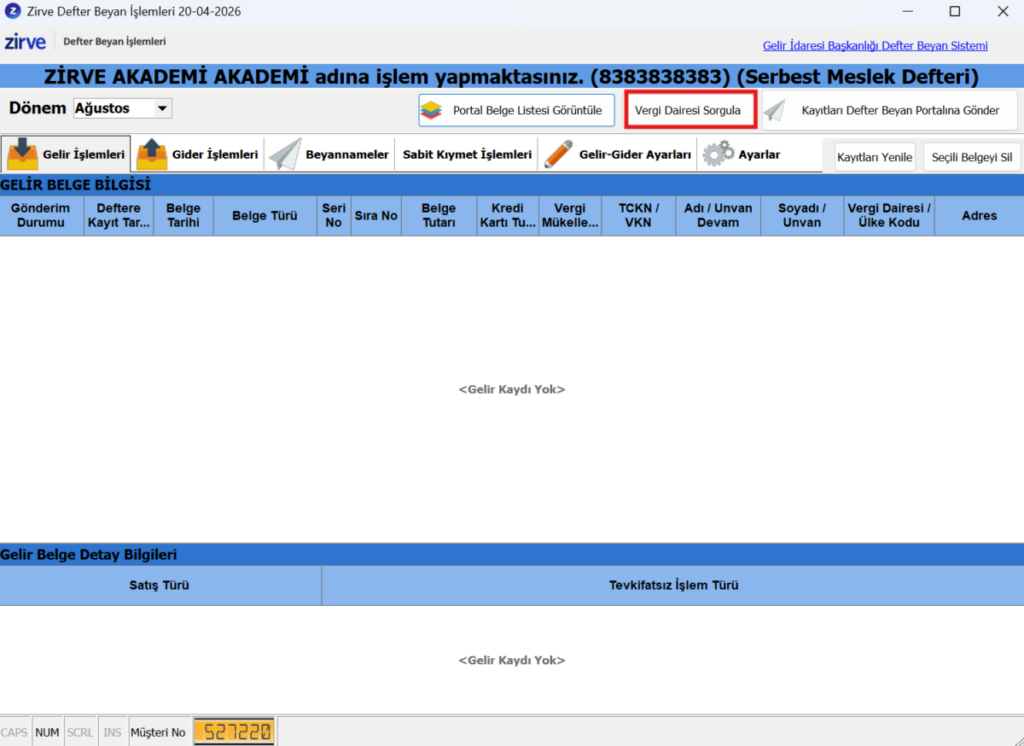Click the Defter Beyan İşlemleri header text
Screen dimensions: 1024x746
[114, 42]
